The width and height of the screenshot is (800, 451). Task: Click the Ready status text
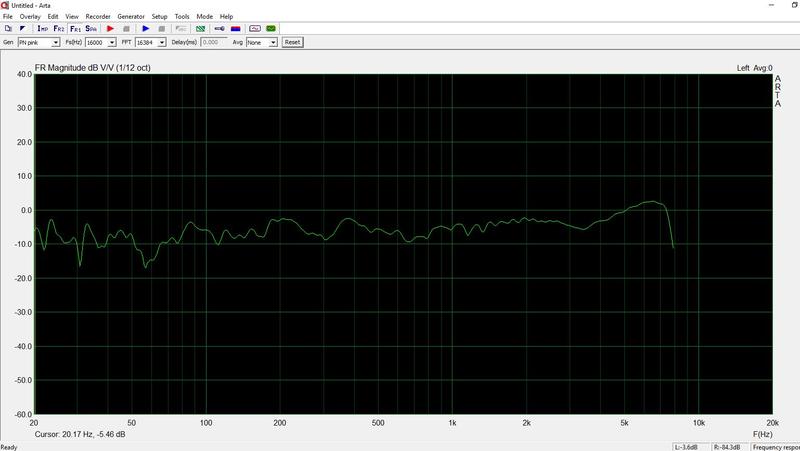pyautogui.click(x=9, y=447)
